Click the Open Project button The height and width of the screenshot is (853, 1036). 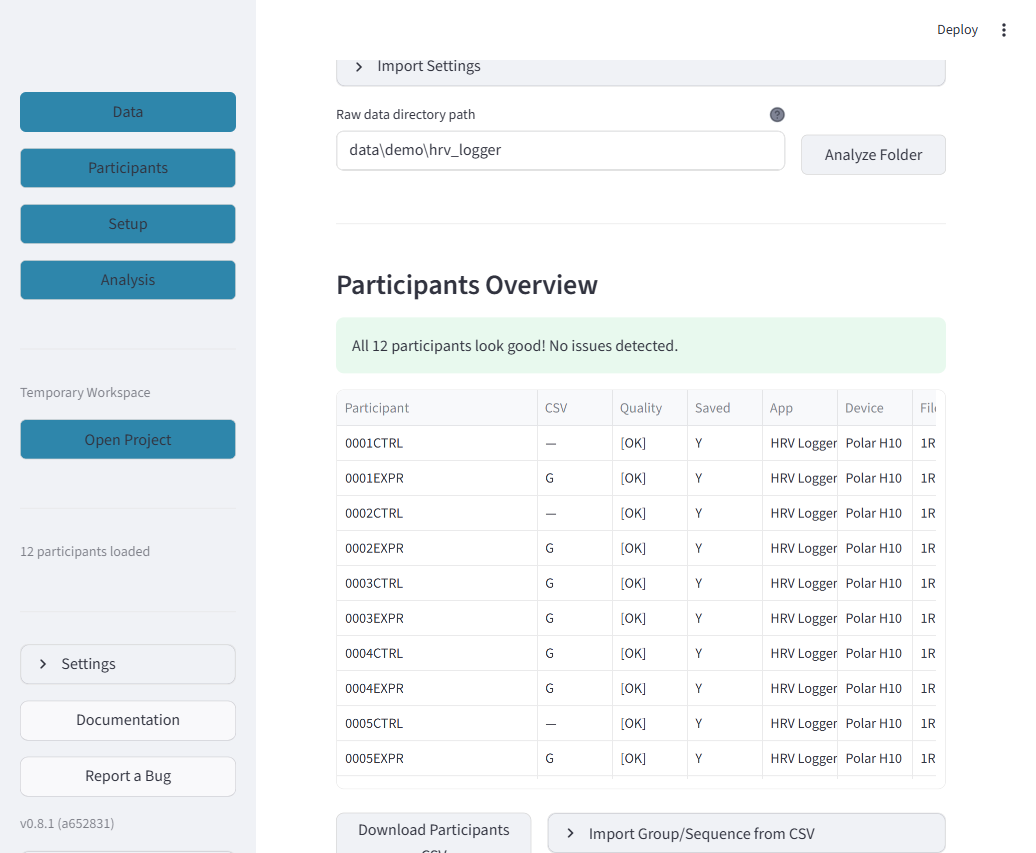(x=128, y=439)
